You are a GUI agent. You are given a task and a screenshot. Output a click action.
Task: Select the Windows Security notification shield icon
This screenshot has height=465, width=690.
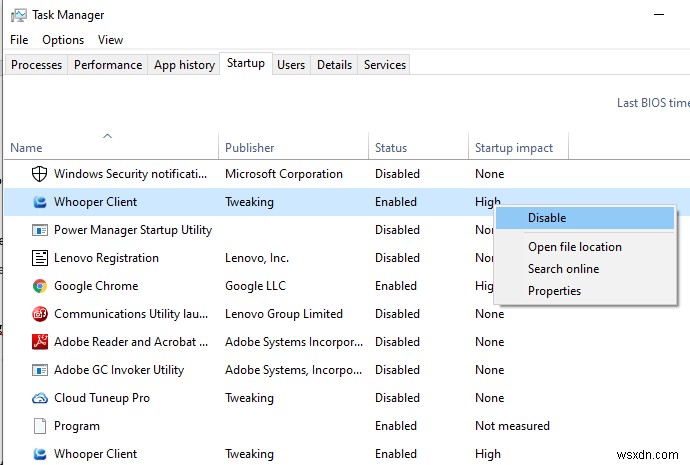40,174
